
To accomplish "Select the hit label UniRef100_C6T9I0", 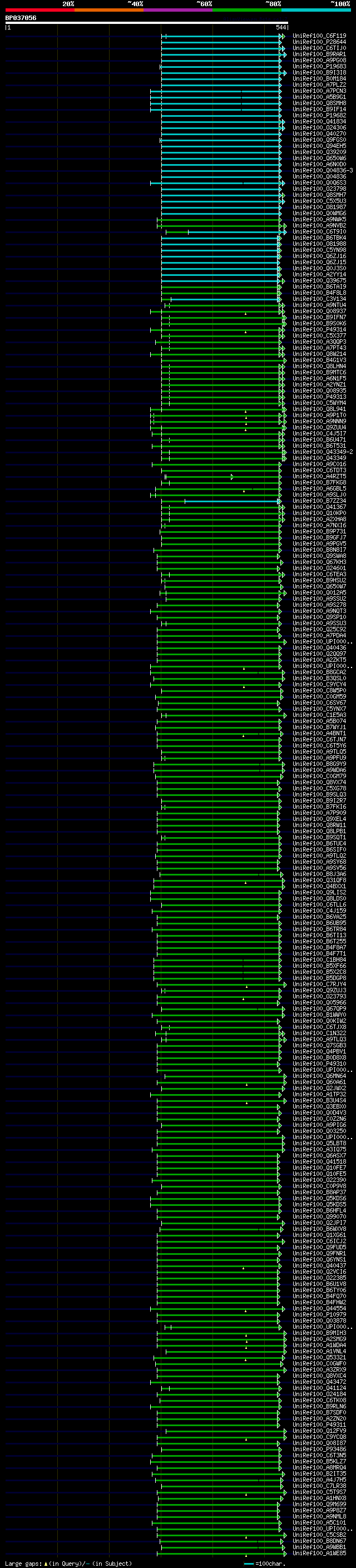I will click(x=319, y=232).
